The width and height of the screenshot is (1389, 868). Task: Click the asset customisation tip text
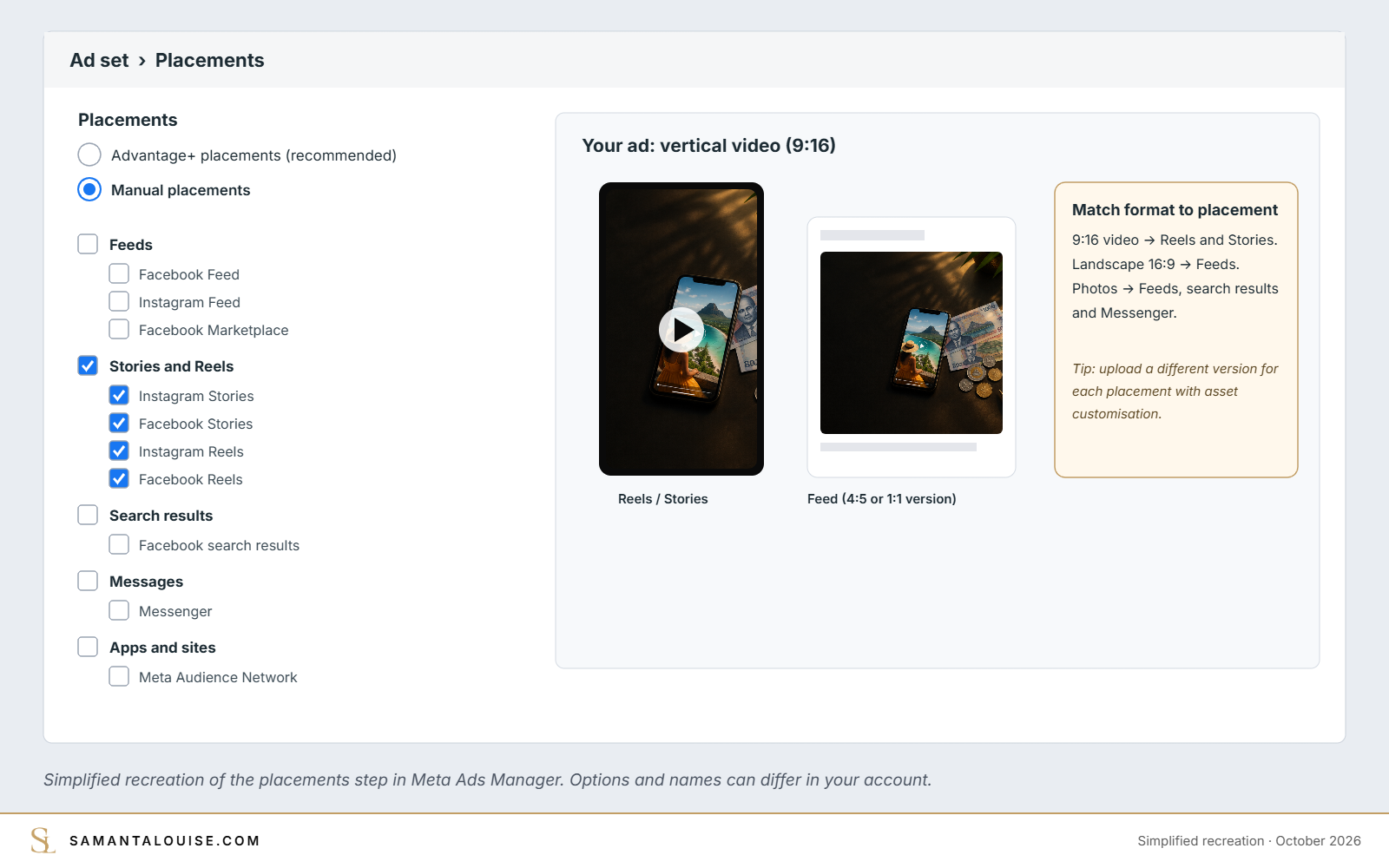(1175, 391)
